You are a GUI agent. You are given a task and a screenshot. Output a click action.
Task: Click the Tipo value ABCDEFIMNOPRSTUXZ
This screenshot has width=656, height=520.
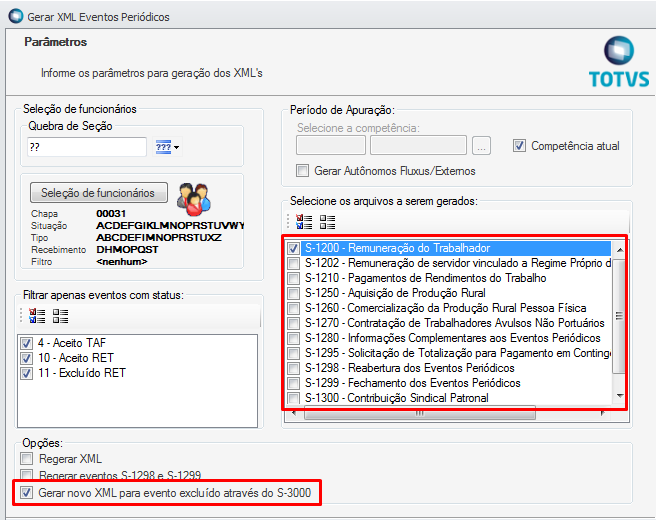(x=159, y=237)
